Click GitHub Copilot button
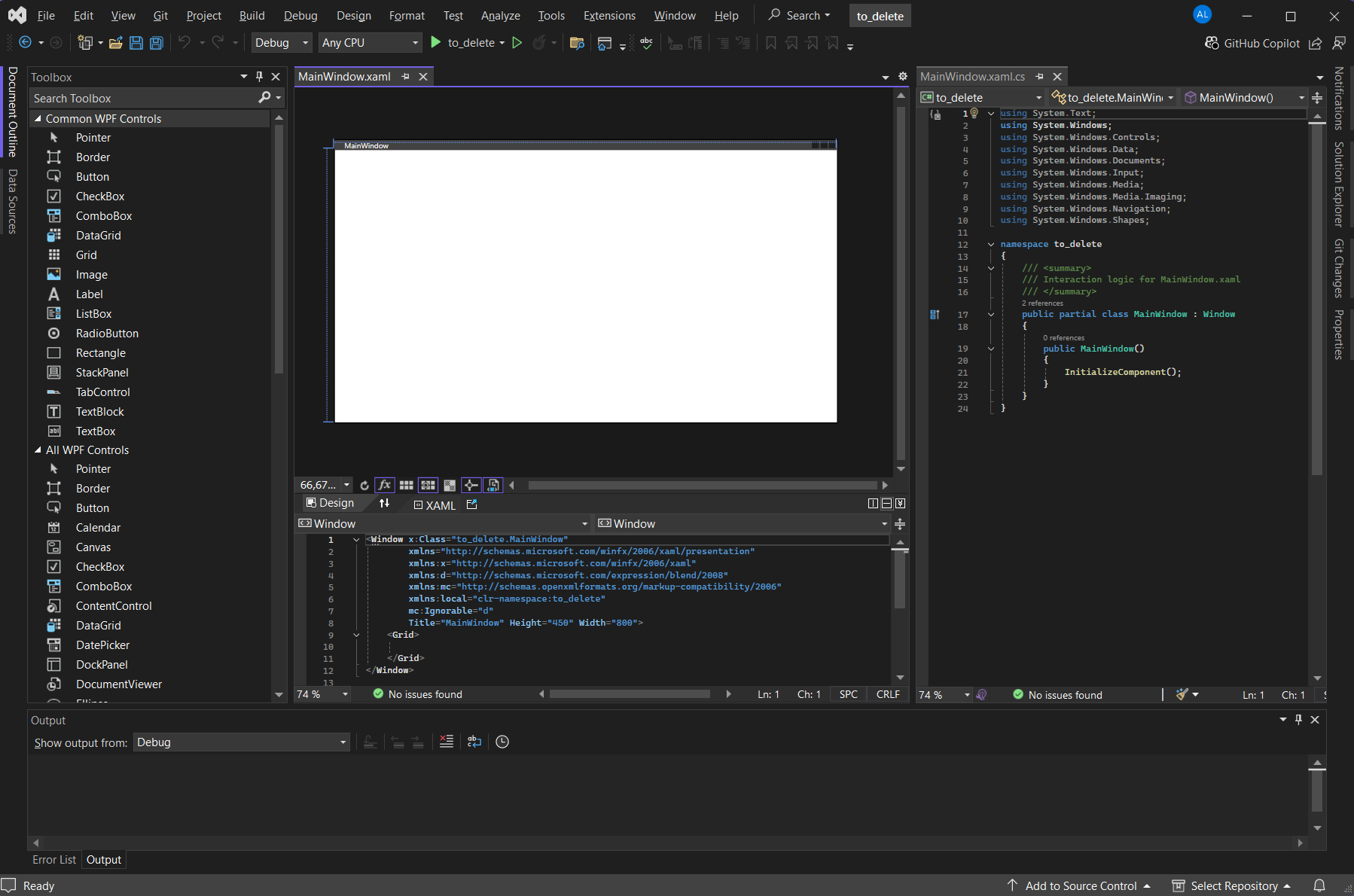This screenshot has height=896, width=1354. pos(1252,43)
